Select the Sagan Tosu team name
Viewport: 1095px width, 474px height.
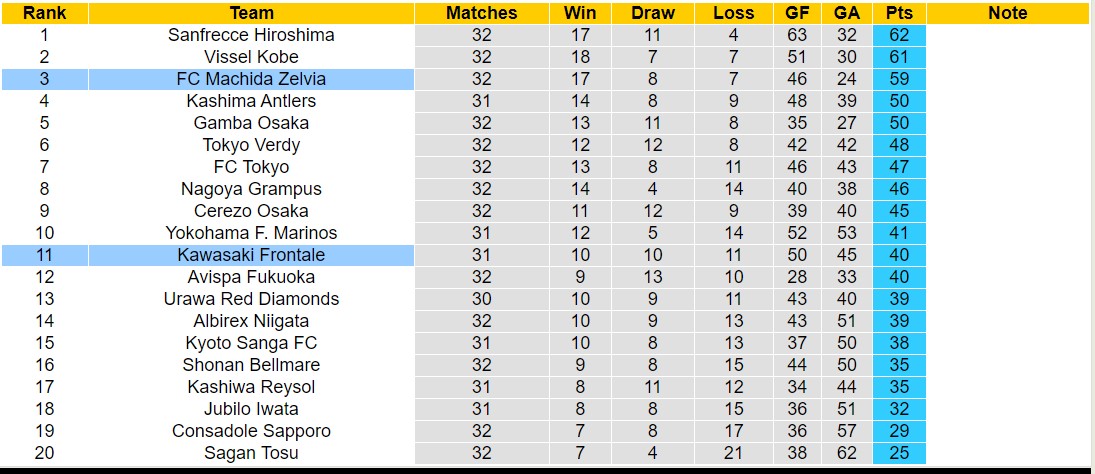pos(251,453)
